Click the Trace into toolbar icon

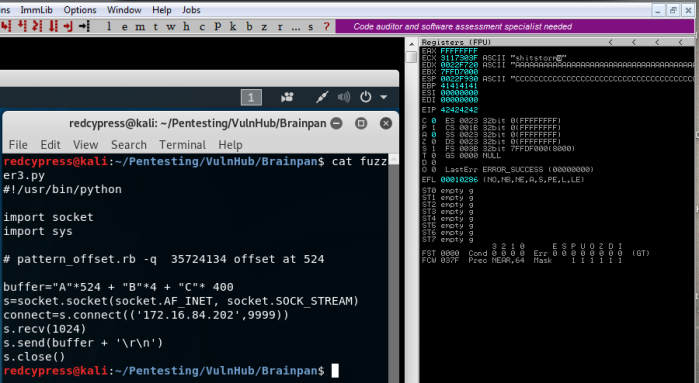tap(37, 26)
